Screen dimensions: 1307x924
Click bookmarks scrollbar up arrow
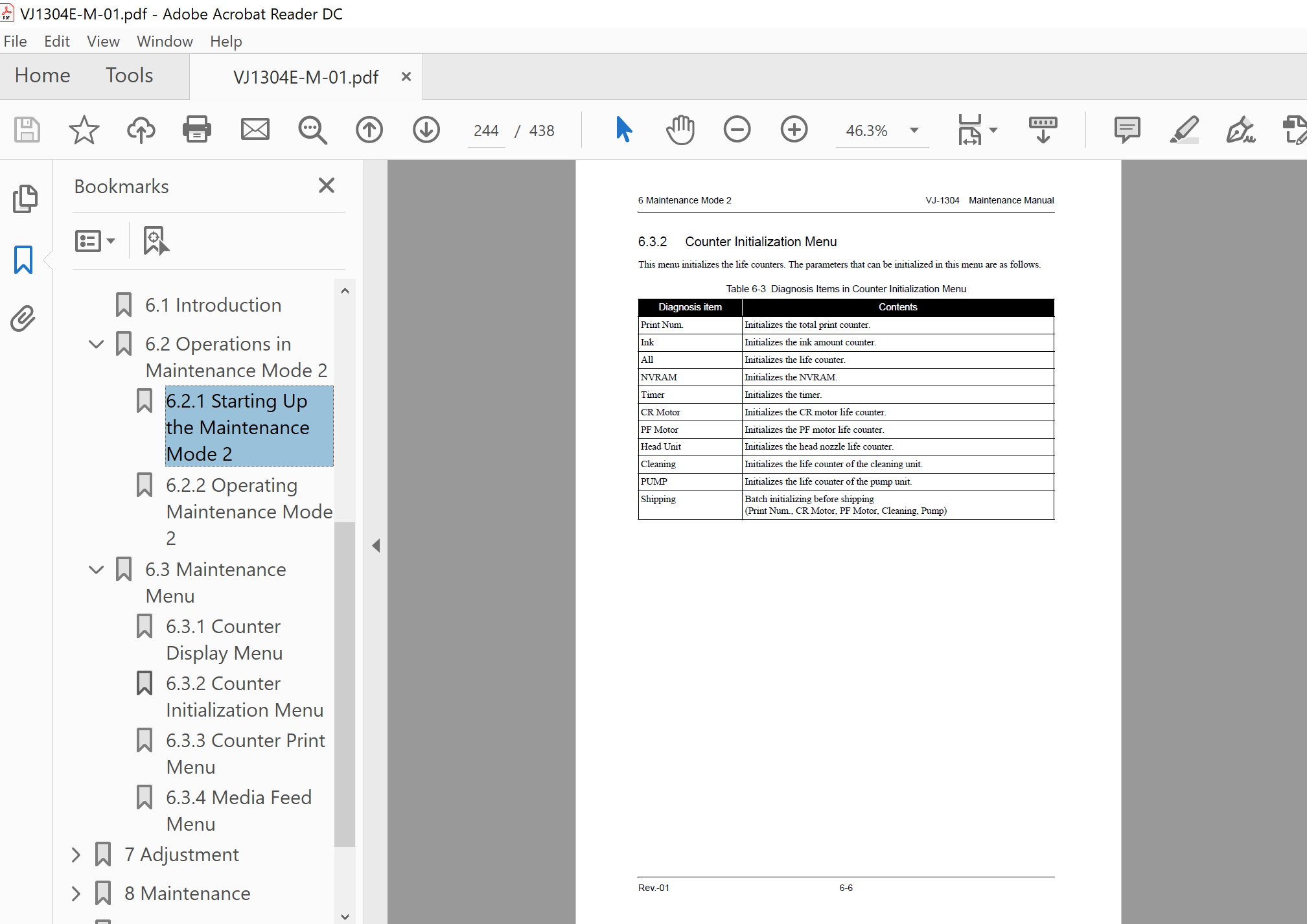click(x=345, y=291)
